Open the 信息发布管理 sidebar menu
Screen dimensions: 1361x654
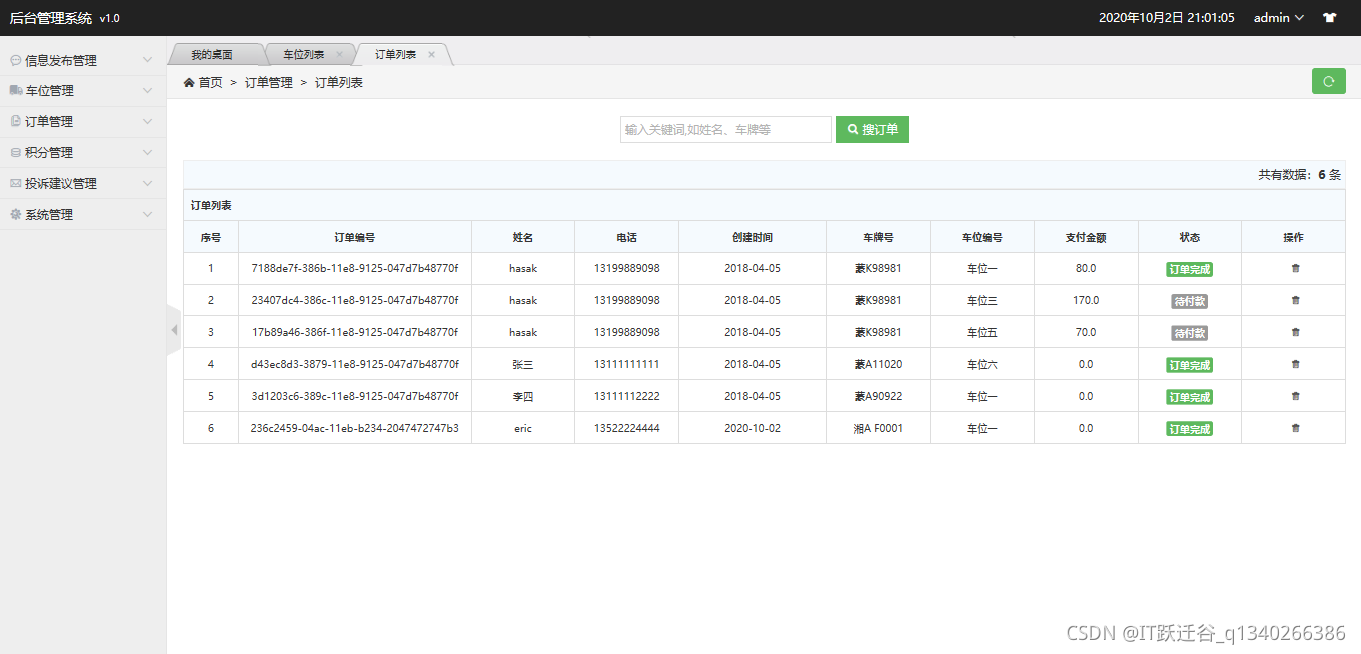click(x=83, y=60)
